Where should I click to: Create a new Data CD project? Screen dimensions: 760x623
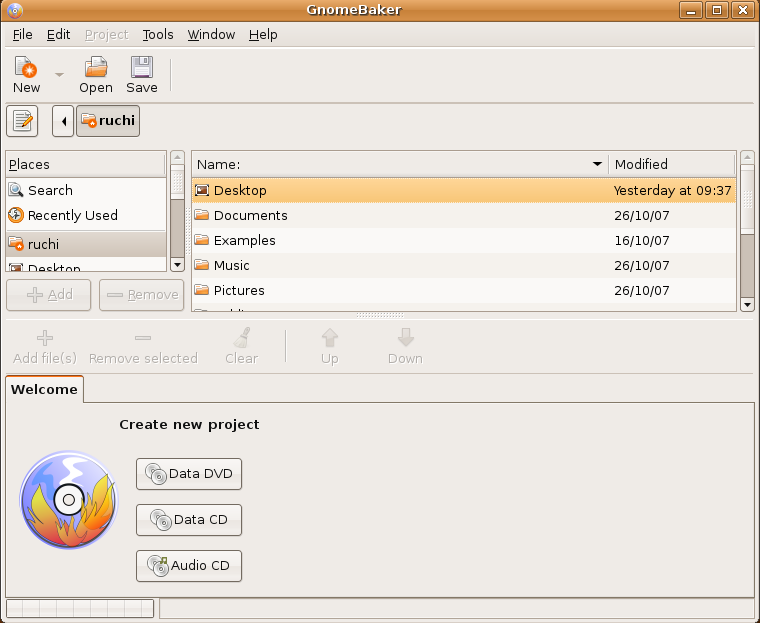[189, 520]
